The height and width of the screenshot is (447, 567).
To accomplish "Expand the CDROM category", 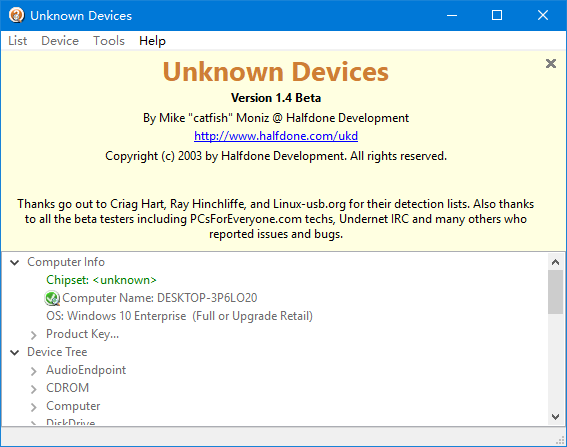I will 34,389.
